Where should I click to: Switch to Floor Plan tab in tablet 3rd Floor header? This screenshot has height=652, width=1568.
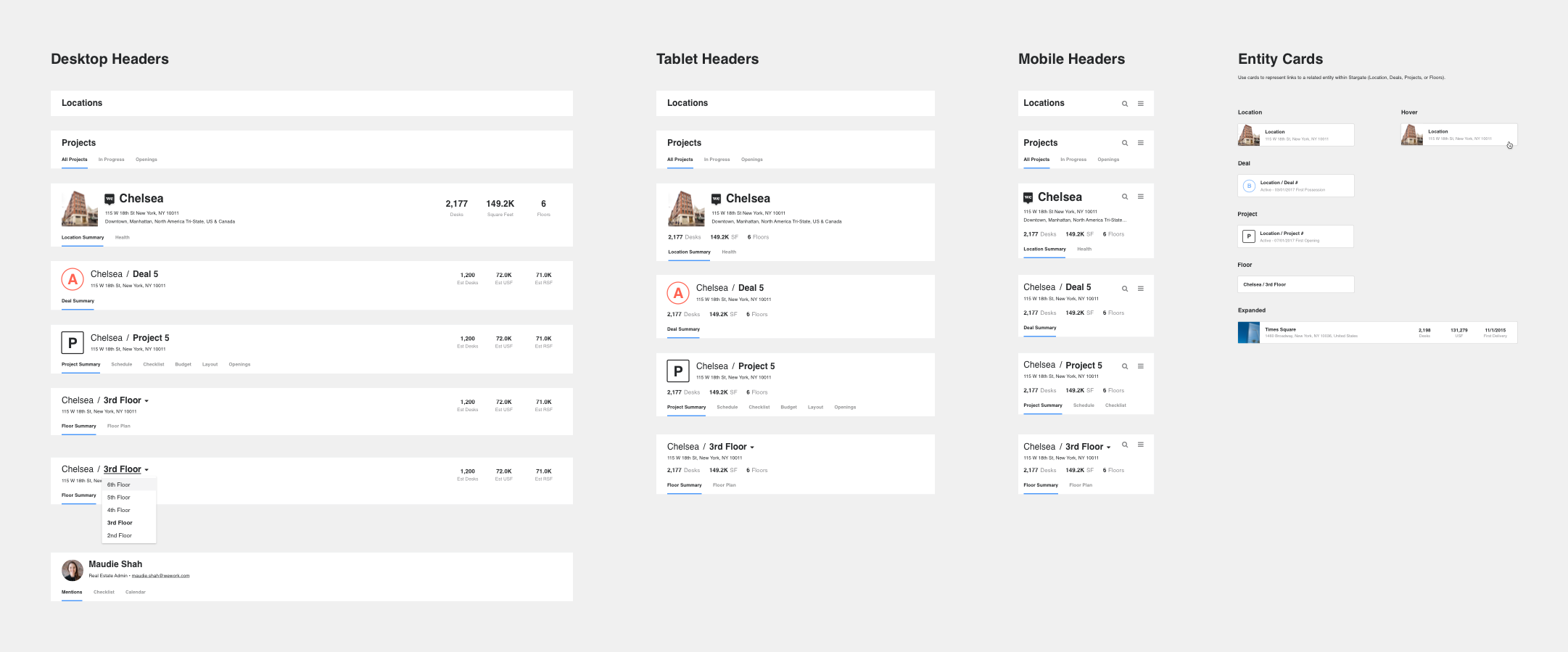pos(725,485)
